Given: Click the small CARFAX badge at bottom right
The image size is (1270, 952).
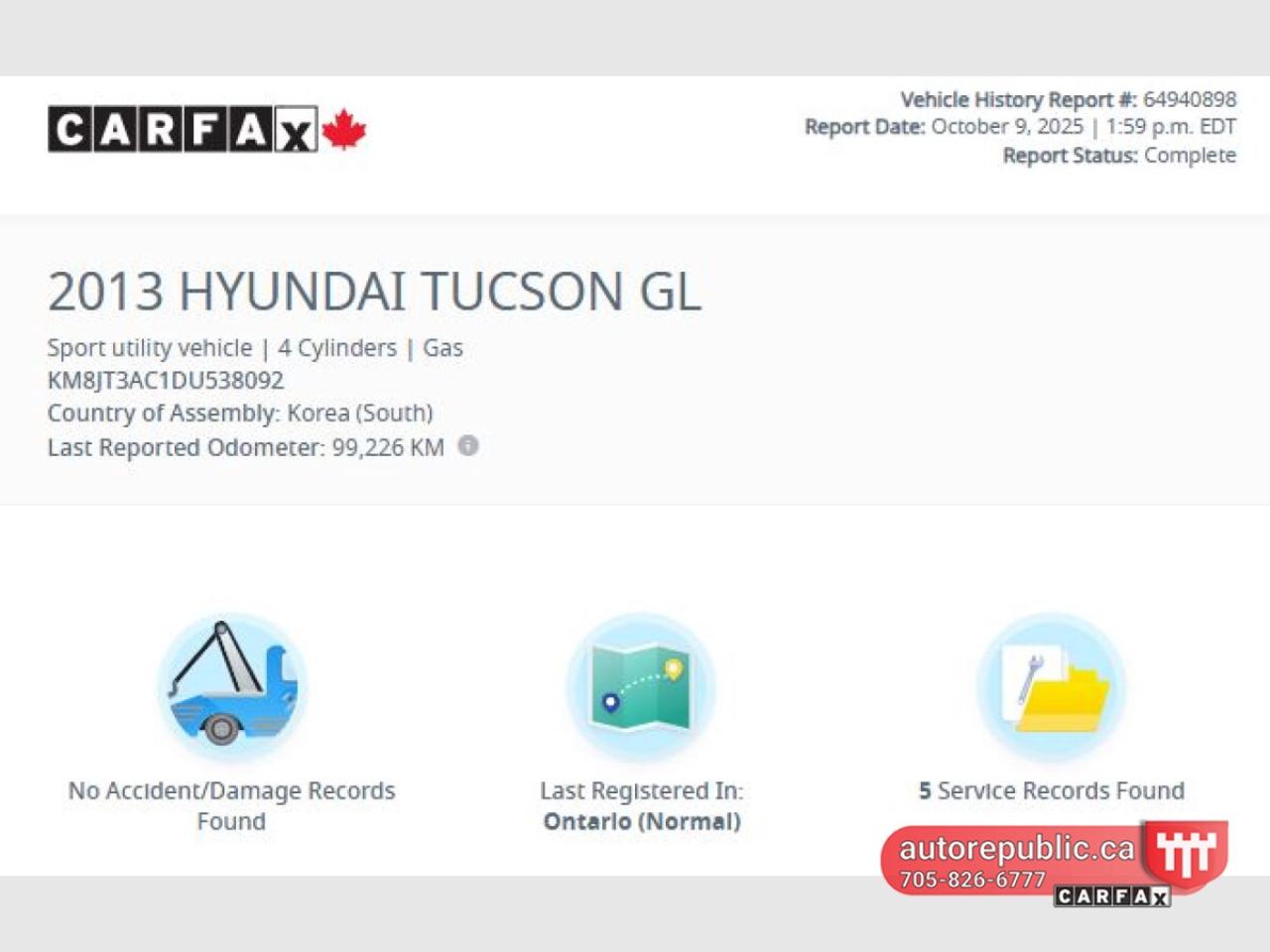Looking at the screenshot, I should point(1112,896).
